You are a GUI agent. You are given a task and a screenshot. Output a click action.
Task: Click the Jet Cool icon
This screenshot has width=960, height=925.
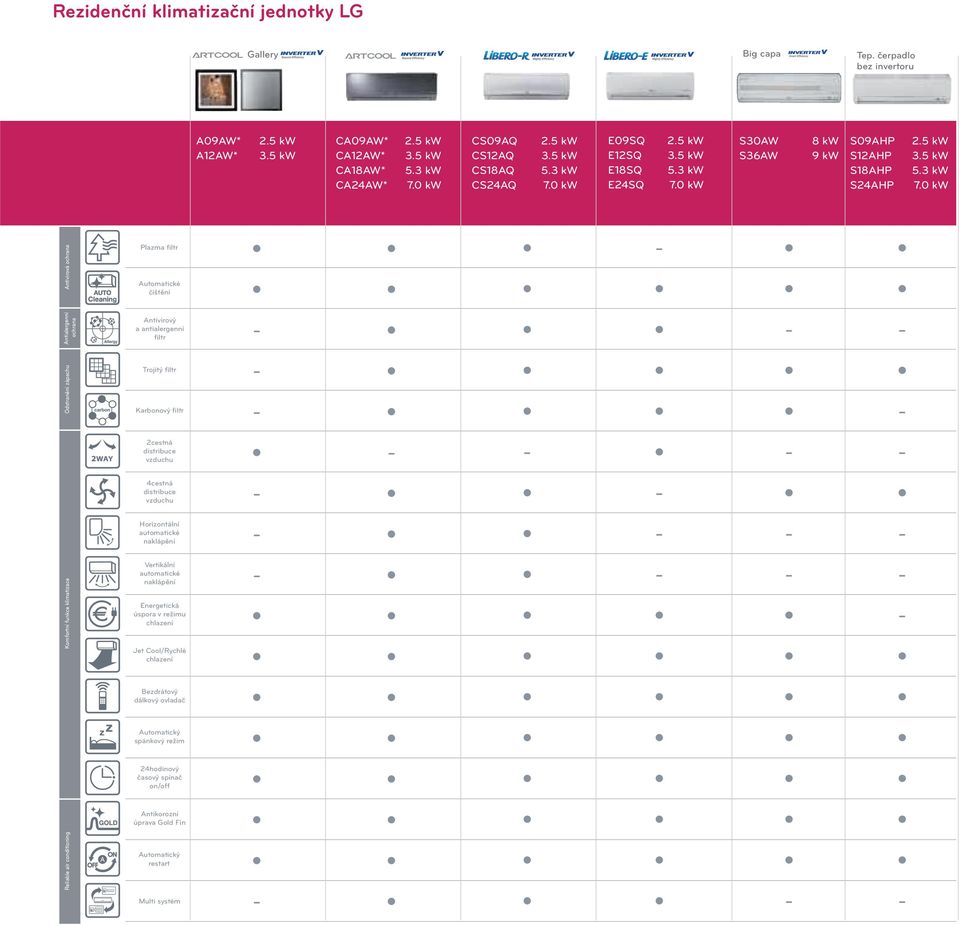pyautogui.click(x=102, y=655)
